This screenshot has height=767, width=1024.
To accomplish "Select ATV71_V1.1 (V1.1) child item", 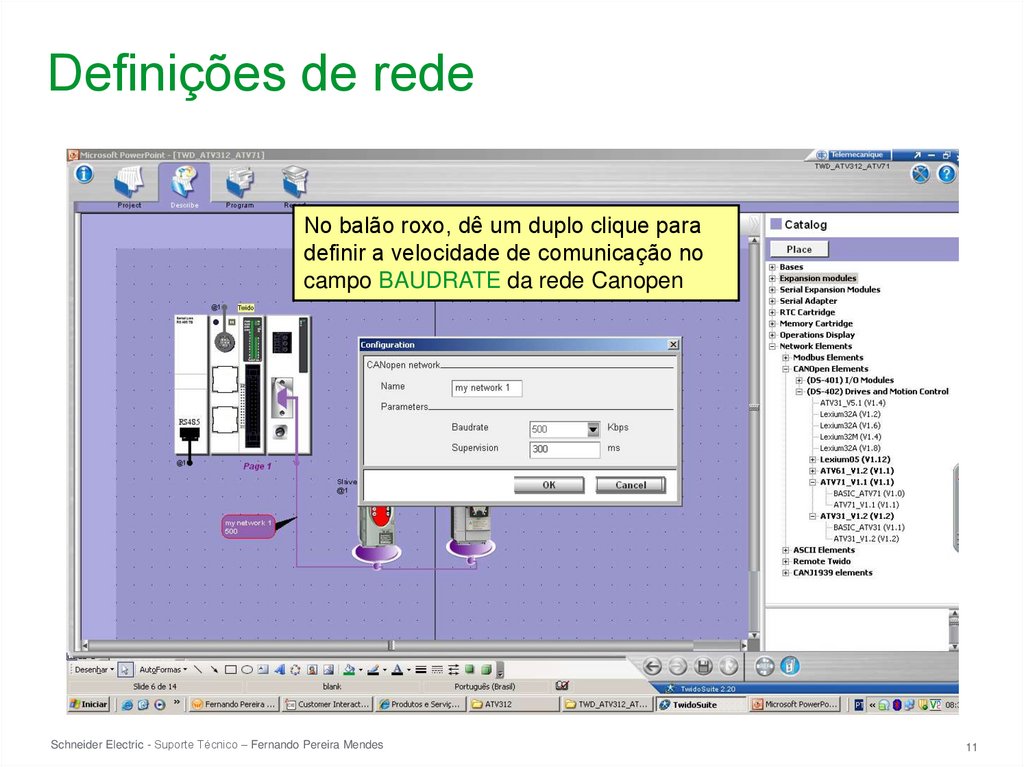I will (866, 504).
